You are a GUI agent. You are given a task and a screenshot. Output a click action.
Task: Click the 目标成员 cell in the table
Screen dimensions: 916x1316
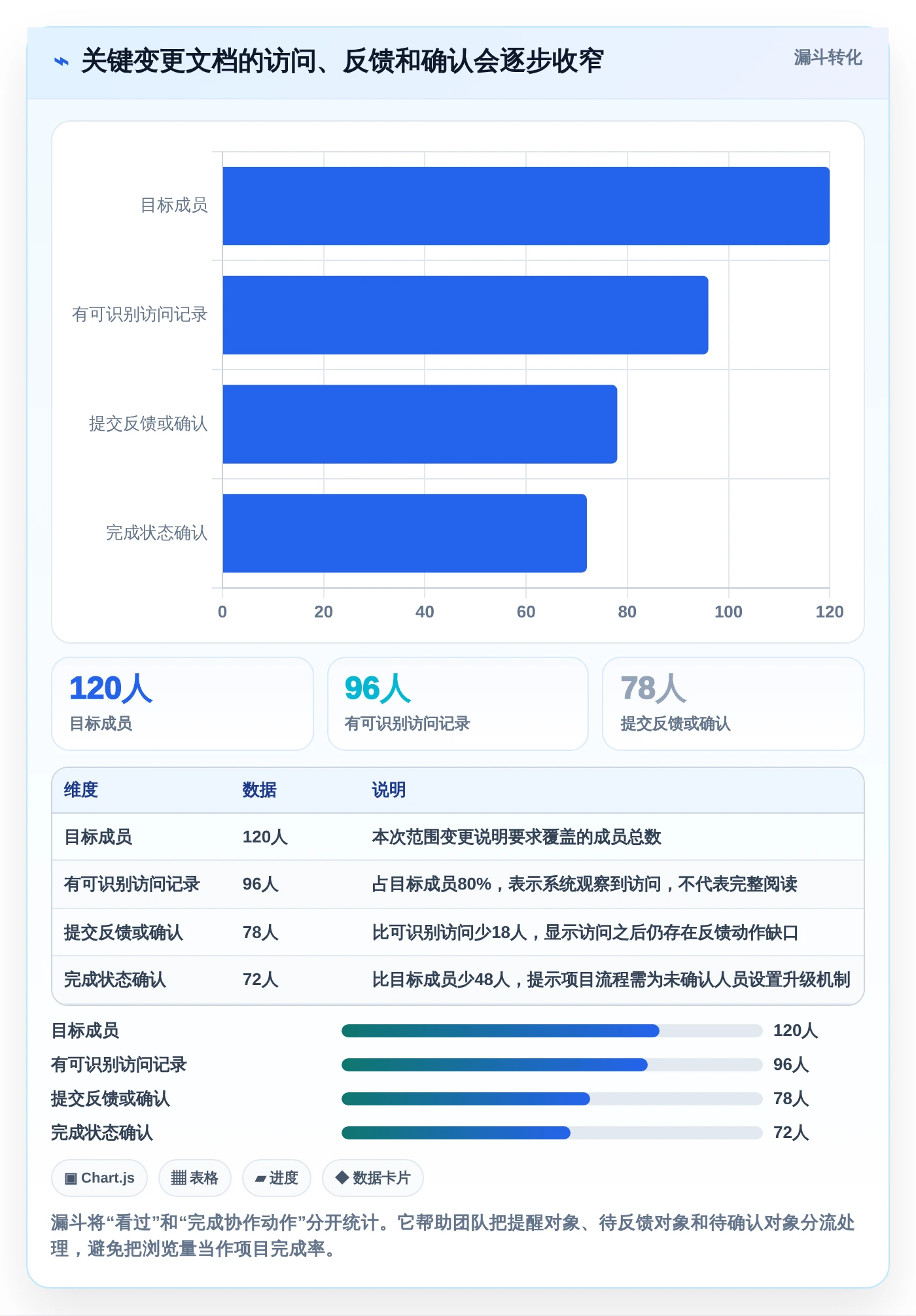pyautogui.click(x=98, y=837)
